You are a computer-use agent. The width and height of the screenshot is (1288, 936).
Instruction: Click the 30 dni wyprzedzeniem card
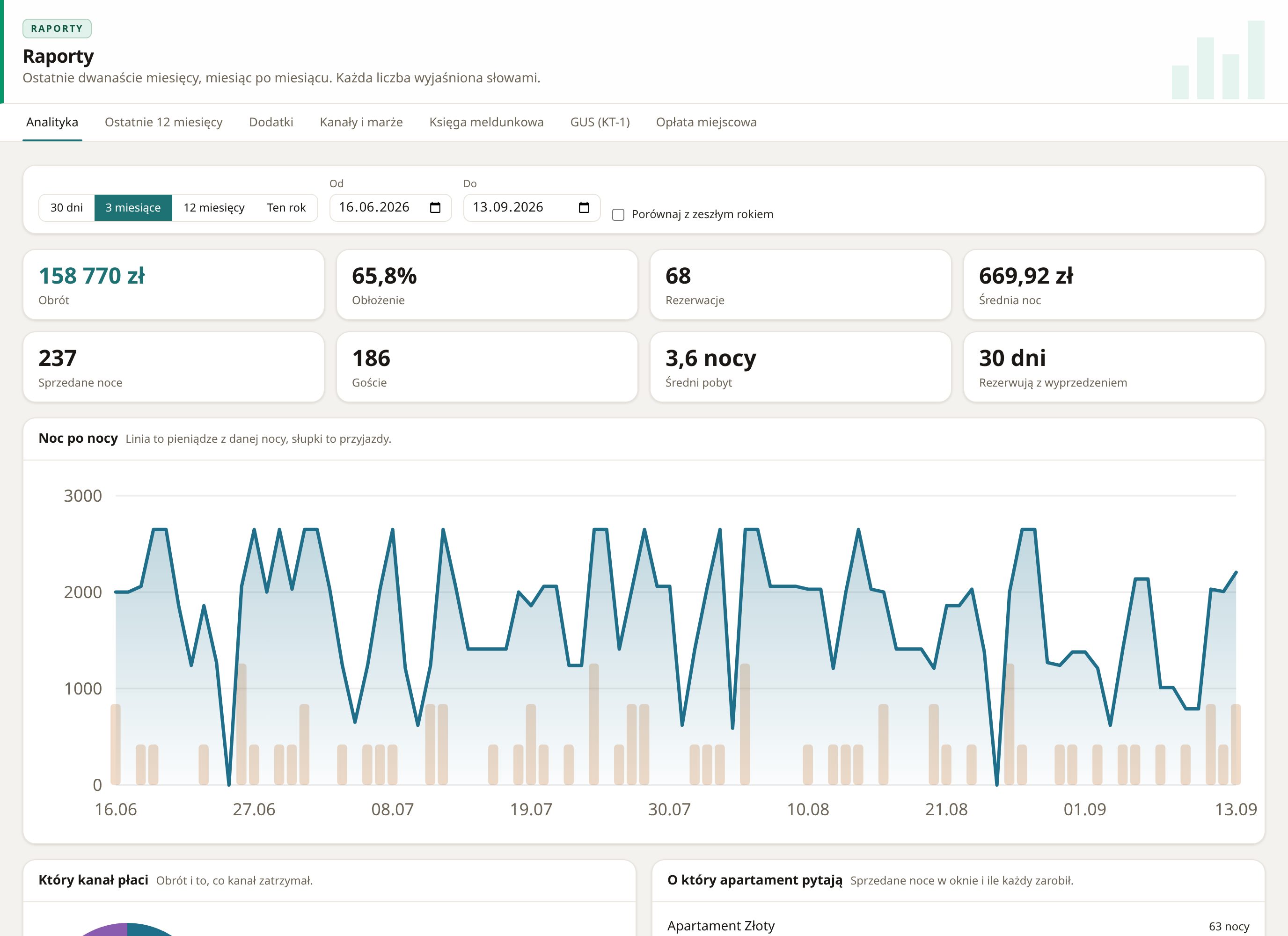(x=1113, y=367)
